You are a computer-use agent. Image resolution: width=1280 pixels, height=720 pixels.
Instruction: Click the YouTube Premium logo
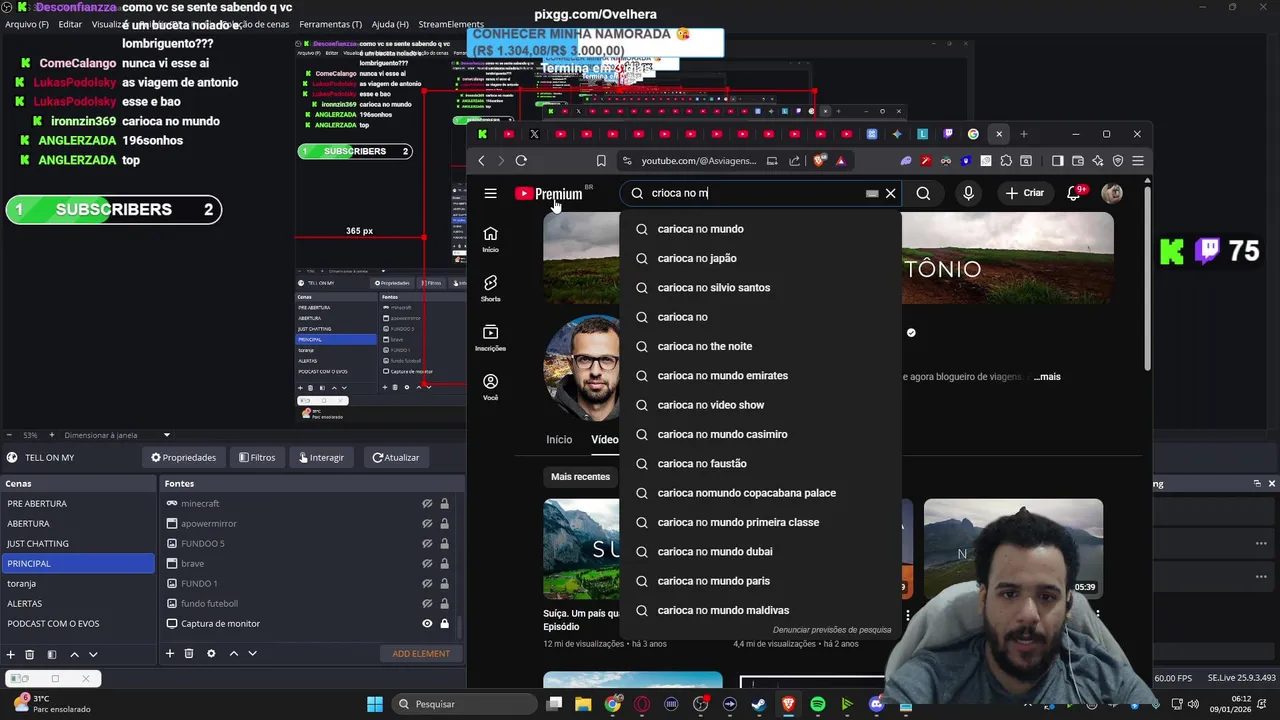(549, 194)
